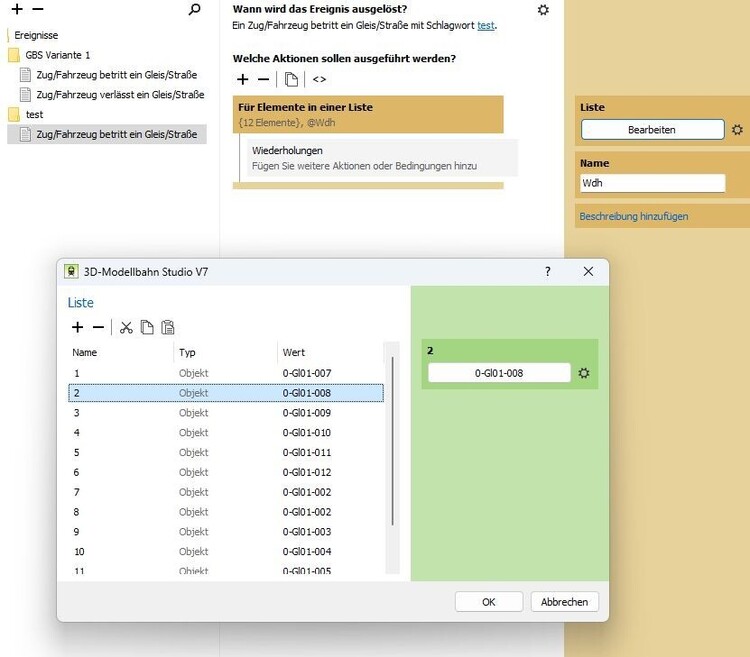The height and width of the screenshot is (657, 750).
Task: Open event search magnifier
Action: pos(194,9)
